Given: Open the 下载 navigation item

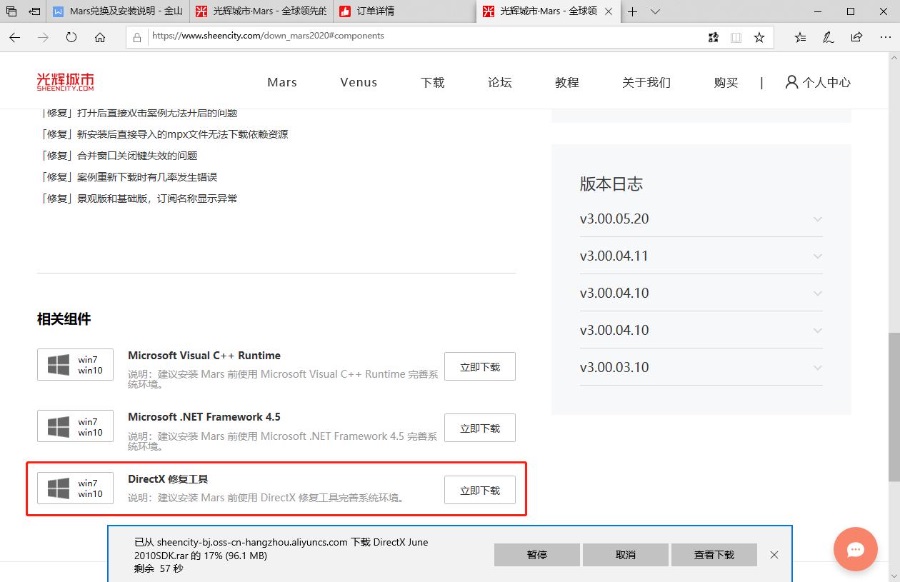Looking at the screenshot, I should click(432, 82).
